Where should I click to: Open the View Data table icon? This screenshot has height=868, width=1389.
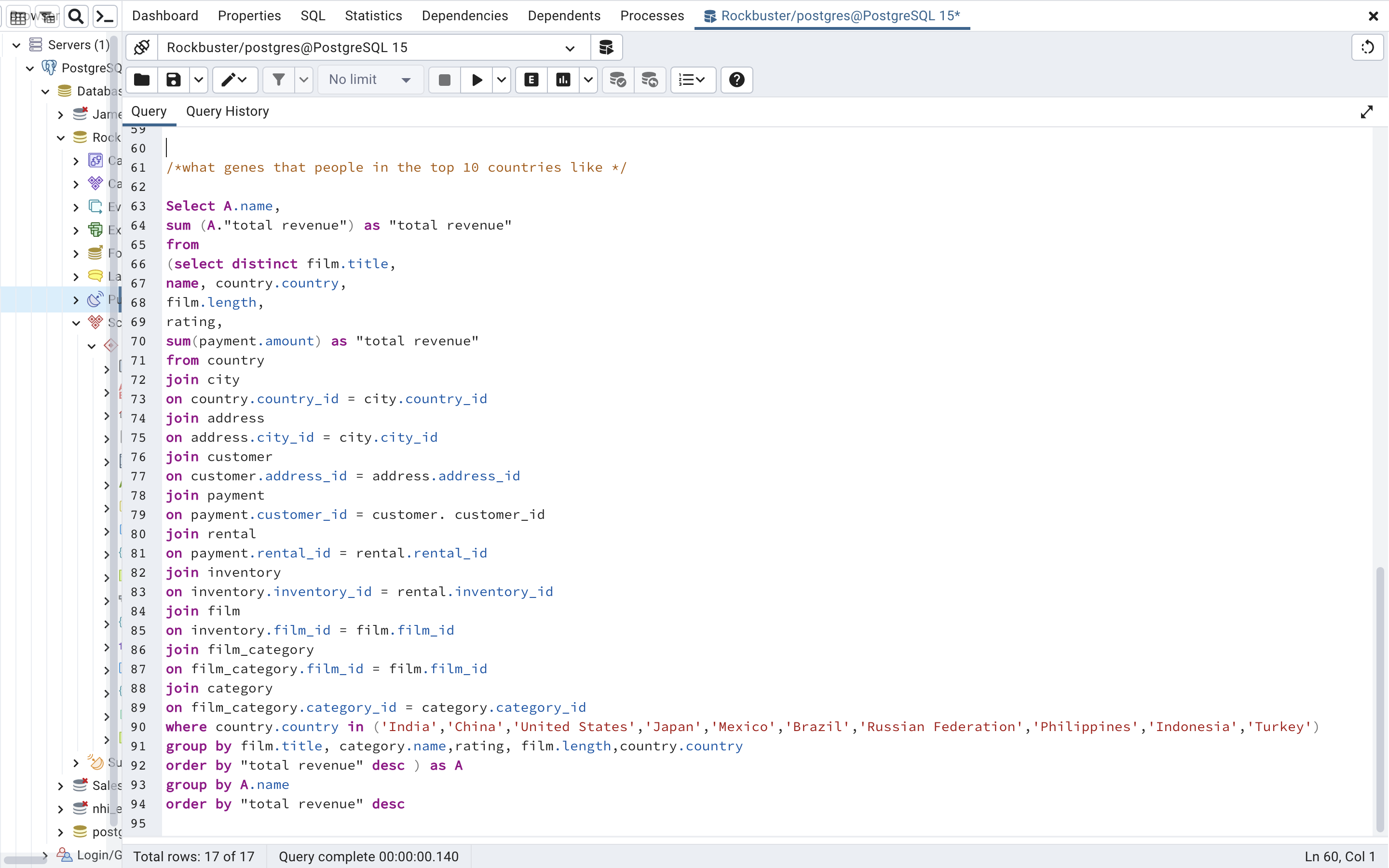pyautogui.click(x=18, y=16)
